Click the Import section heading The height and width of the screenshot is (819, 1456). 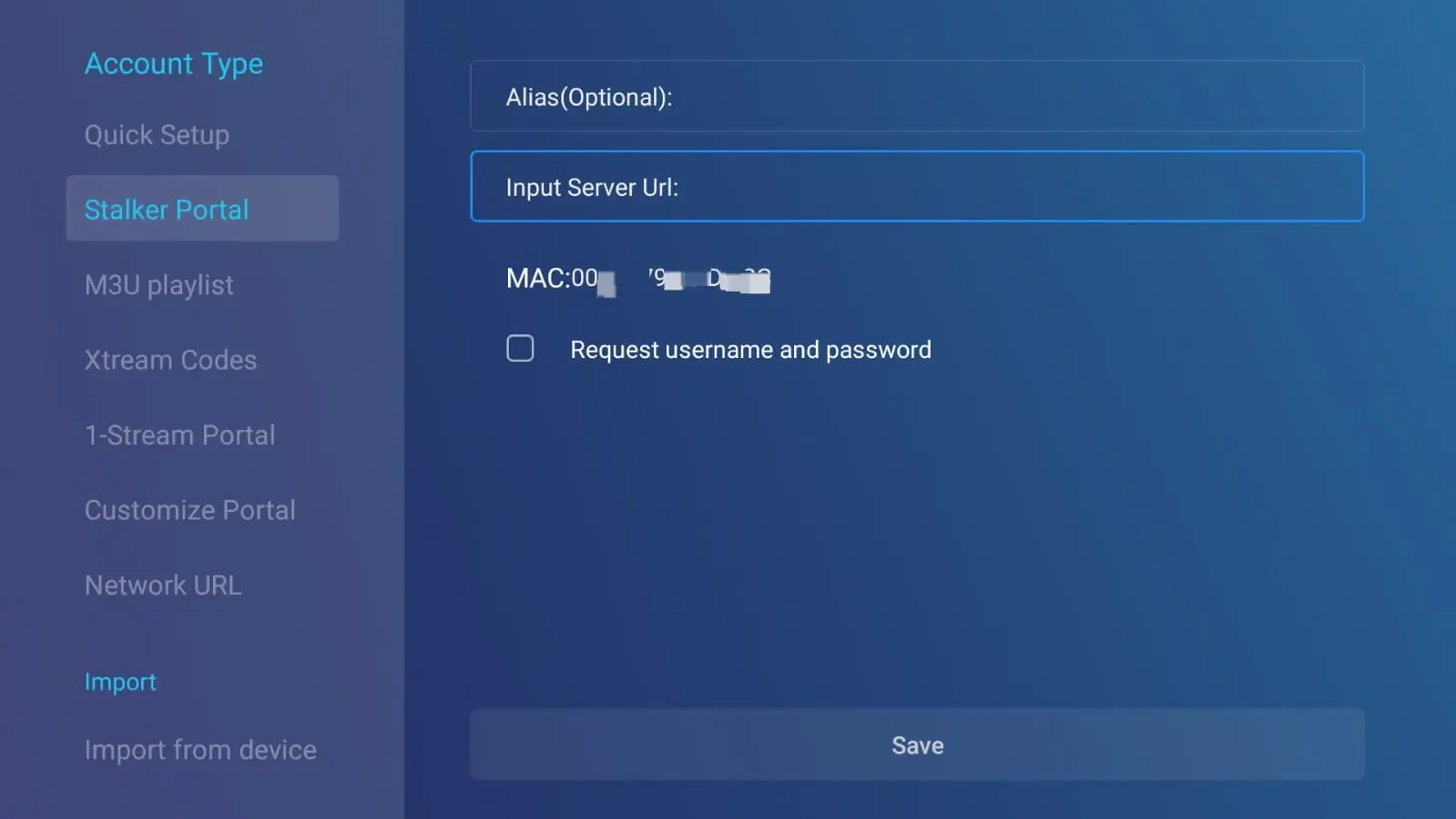tap(120, 681)
